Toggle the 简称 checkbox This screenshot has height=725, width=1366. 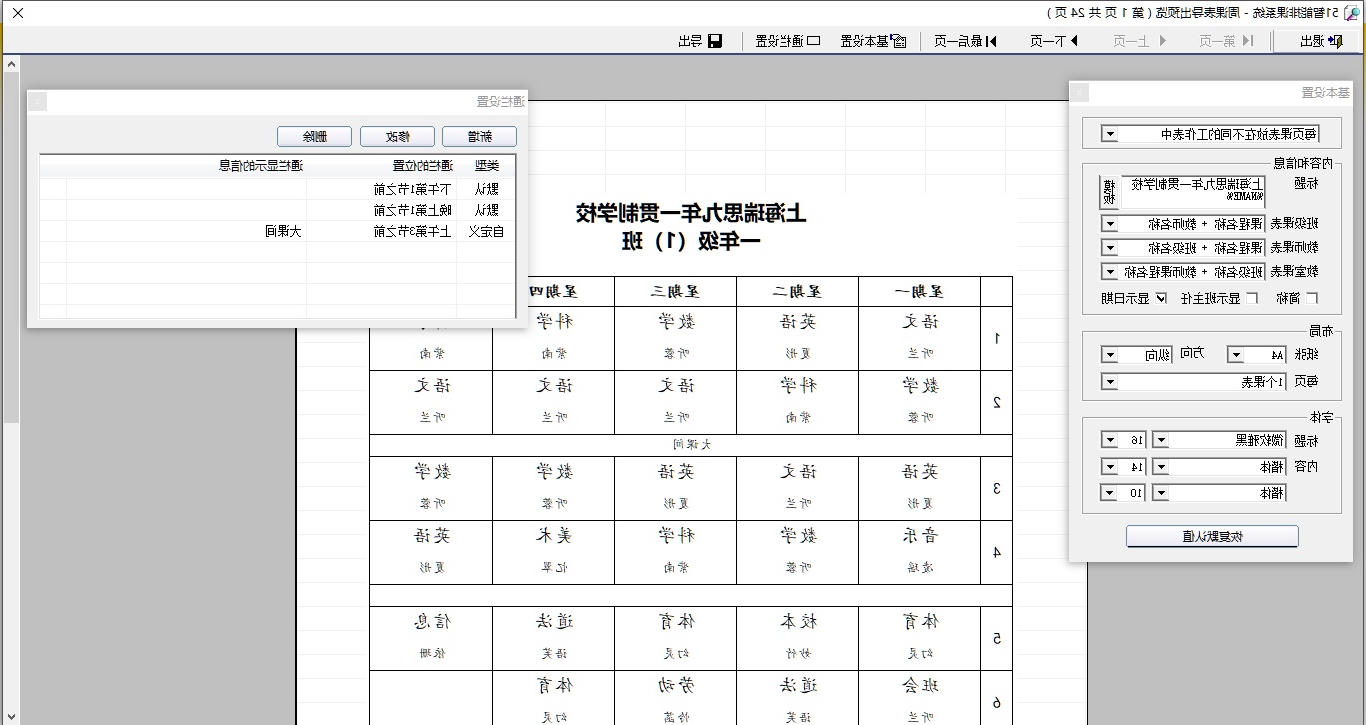1312,298
